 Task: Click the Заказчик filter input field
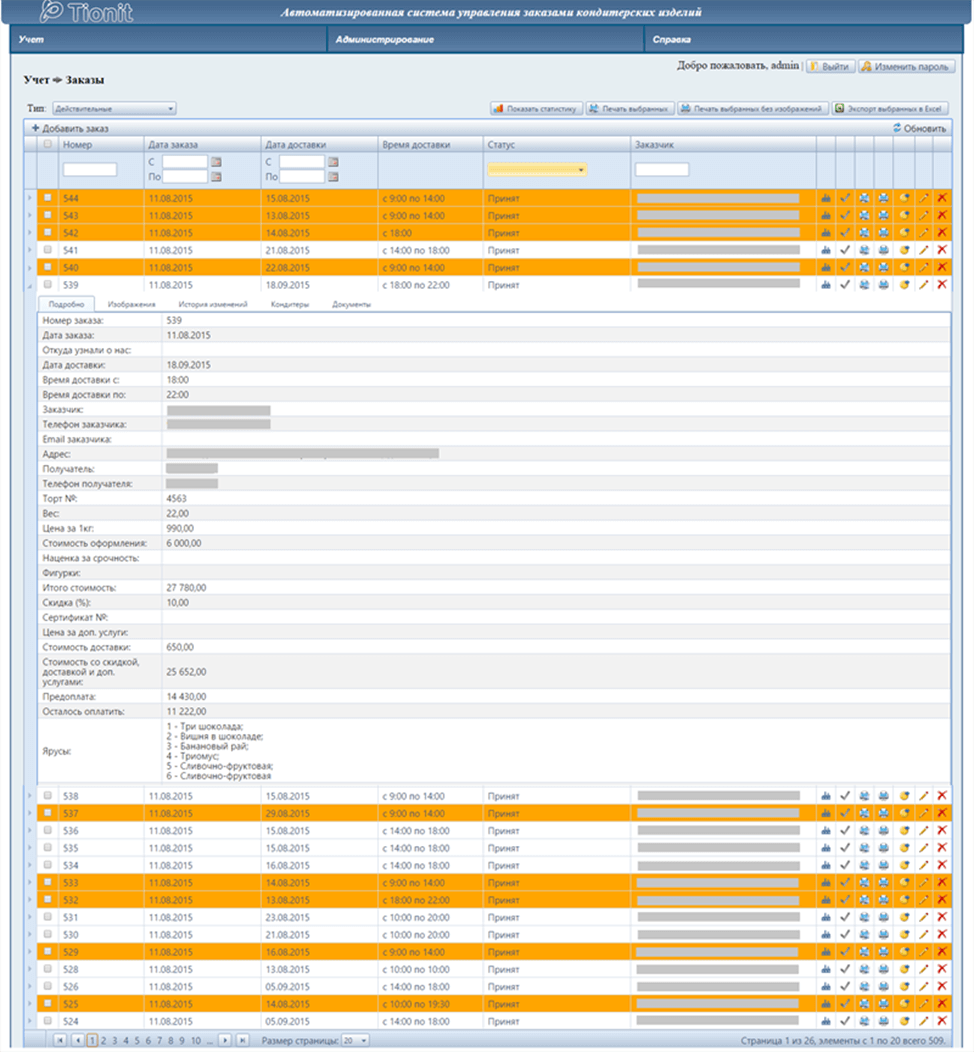click(x=662, y=170)
